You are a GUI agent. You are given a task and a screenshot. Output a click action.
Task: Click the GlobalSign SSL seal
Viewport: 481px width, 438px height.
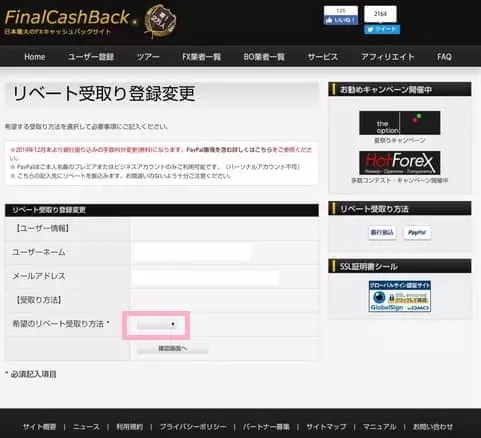pos(399,296)
